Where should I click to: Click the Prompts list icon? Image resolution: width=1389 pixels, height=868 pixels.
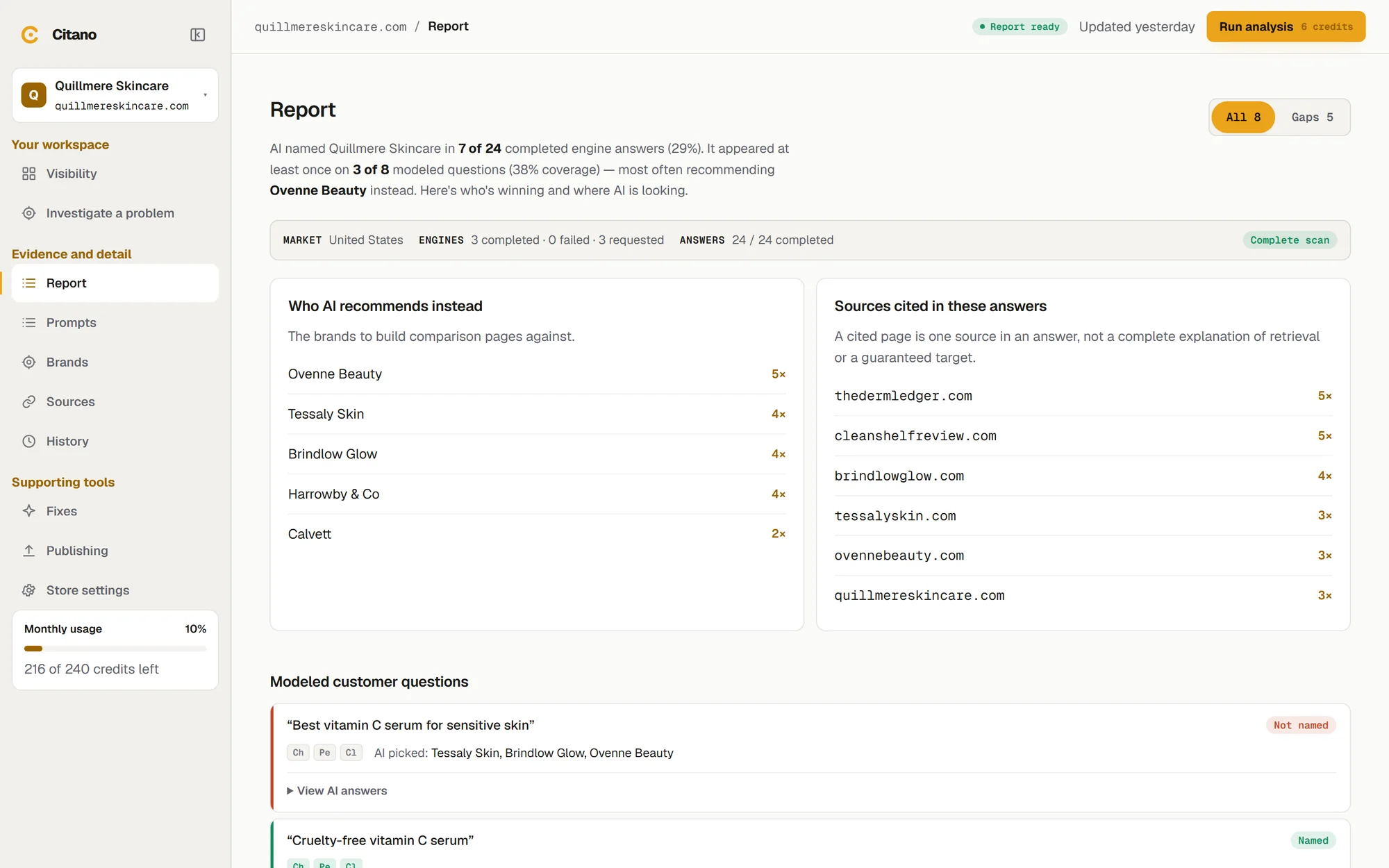click(28, 323)
